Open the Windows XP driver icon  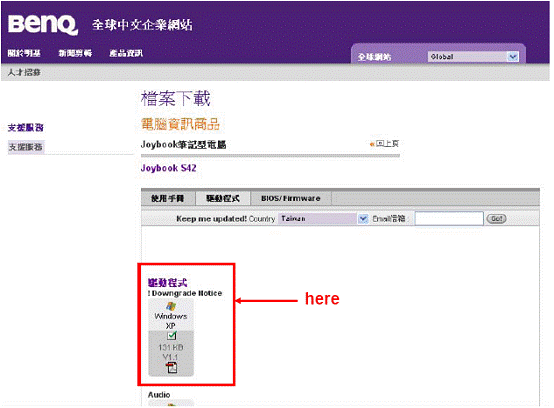coord(171,306)
